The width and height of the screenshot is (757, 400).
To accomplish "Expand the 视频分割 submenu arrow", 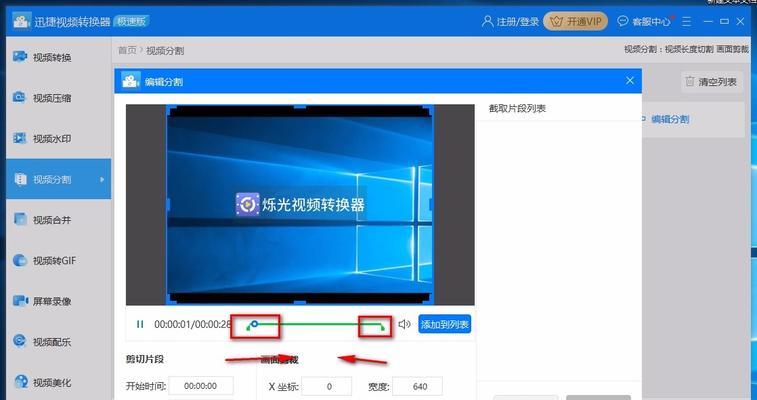I will coord(102,179).
